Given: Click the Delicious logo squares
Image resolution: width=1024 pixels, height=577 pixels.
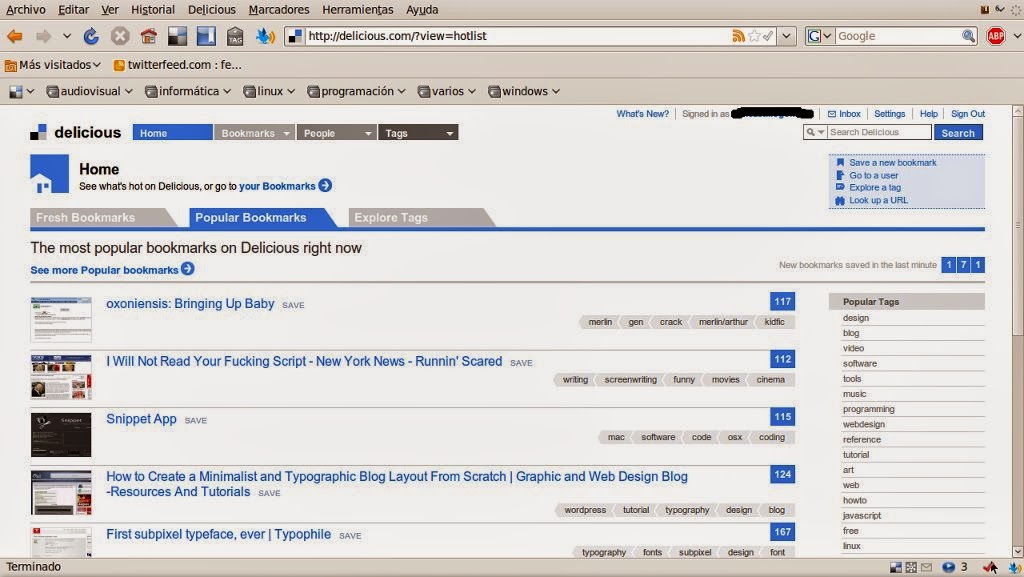Looking at the screenshot, I should tap(39, 133).
